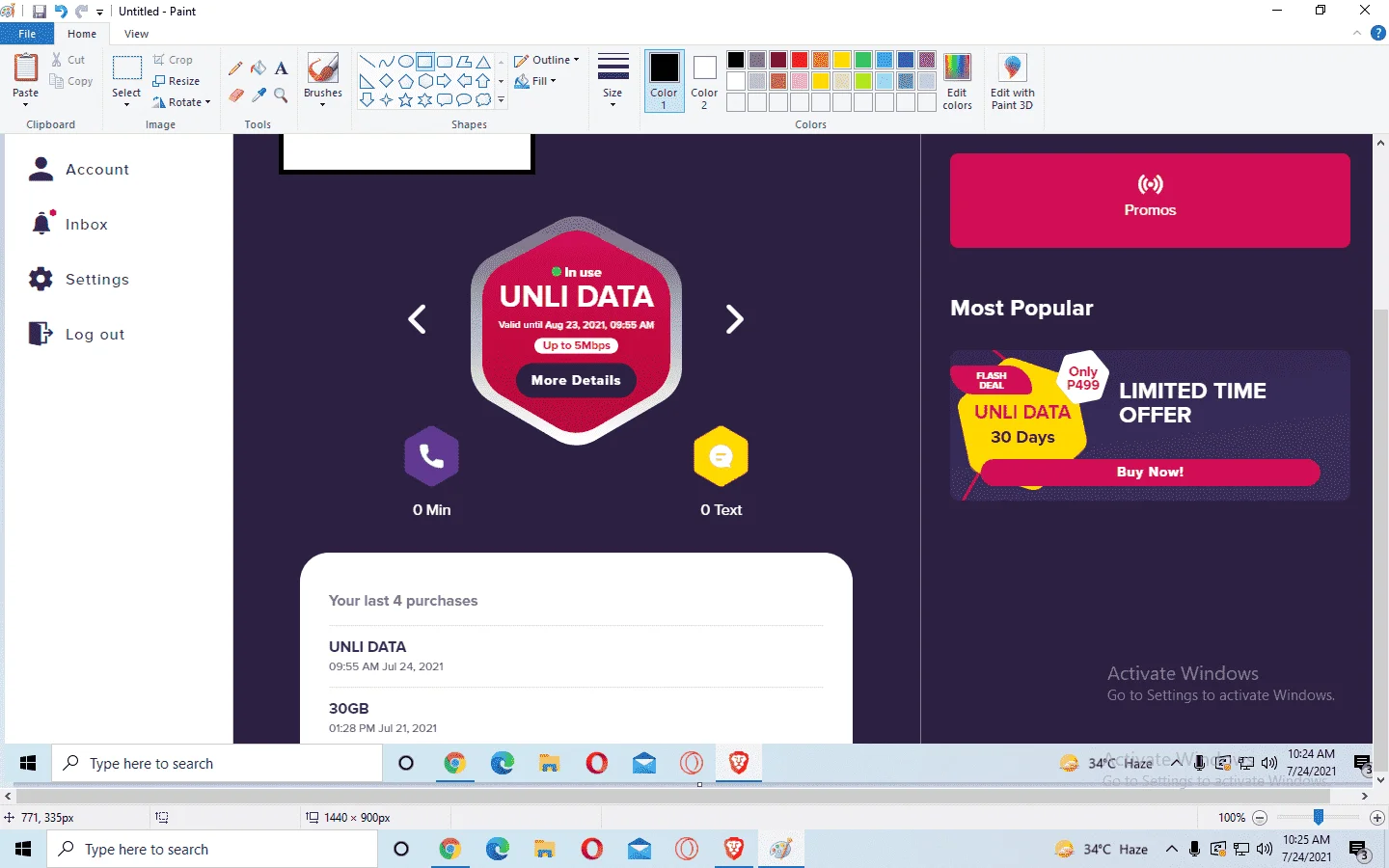
Task: Choose the Triangle shape
Action: [x=483, y=62]
